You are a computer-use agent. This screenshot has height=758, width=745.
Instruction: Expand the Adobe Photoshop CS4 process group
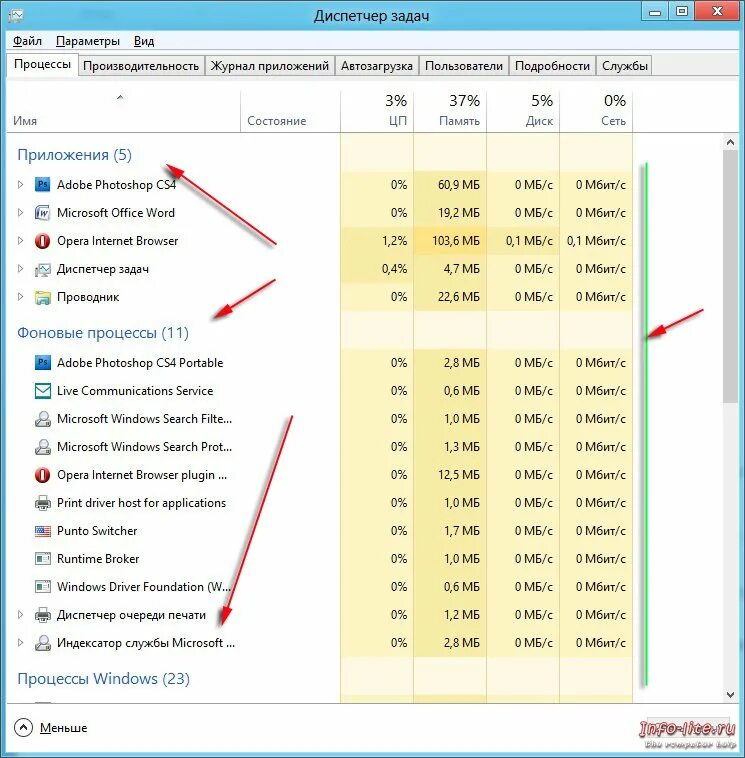tap(20, 185)
